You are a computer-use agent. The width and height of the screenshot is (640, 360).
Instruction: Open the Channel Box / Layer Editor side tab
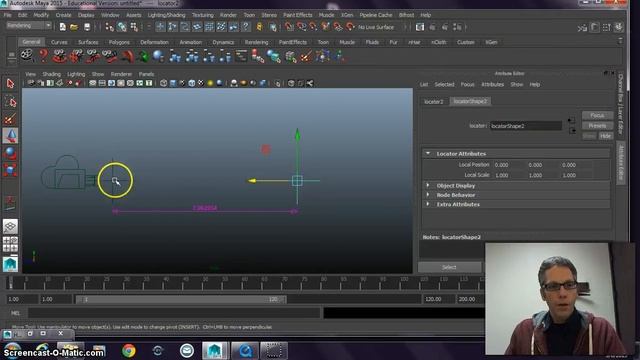coord(620,104)
